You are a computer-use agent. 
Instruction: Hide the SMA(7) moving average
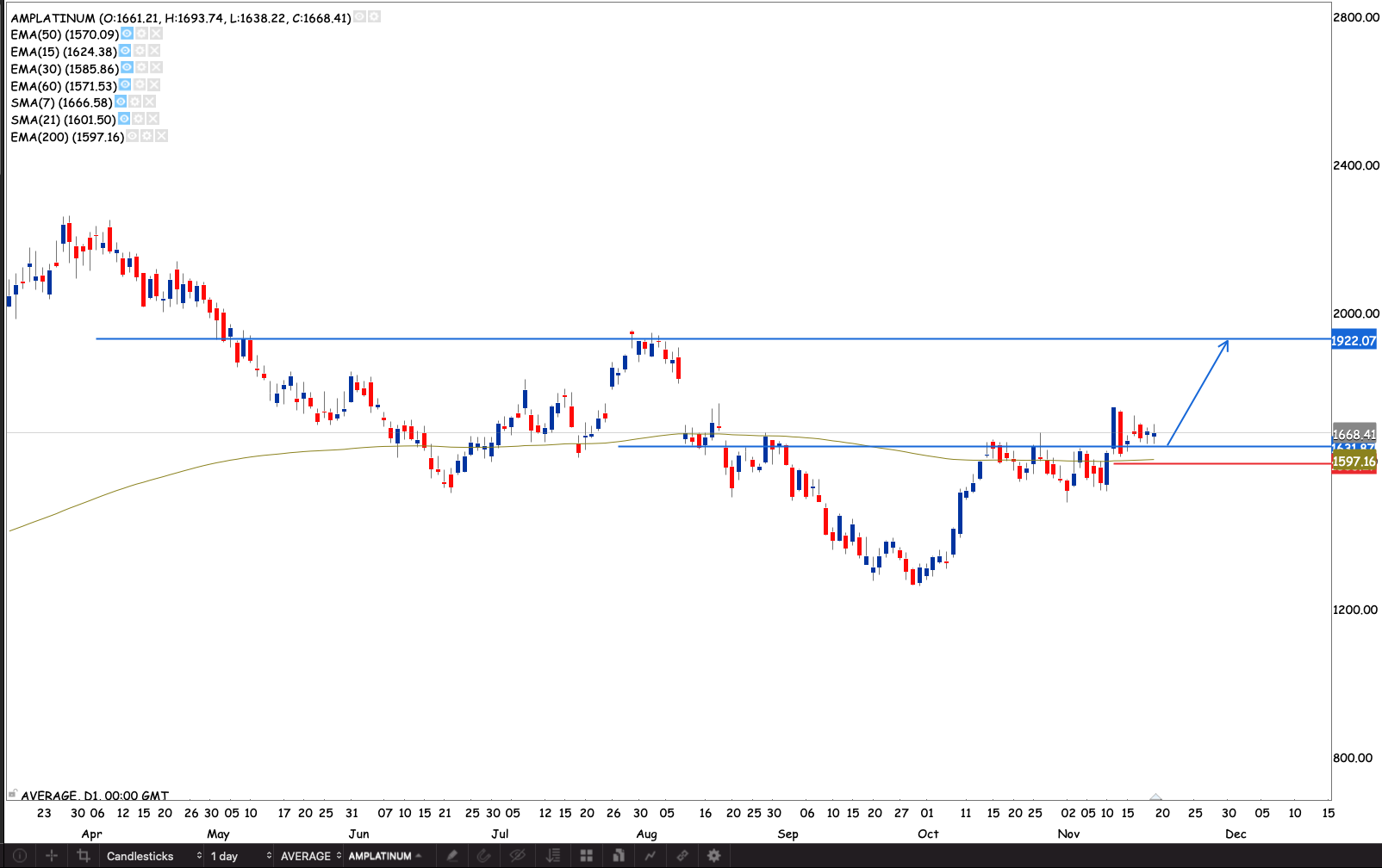tap(121, 102)
